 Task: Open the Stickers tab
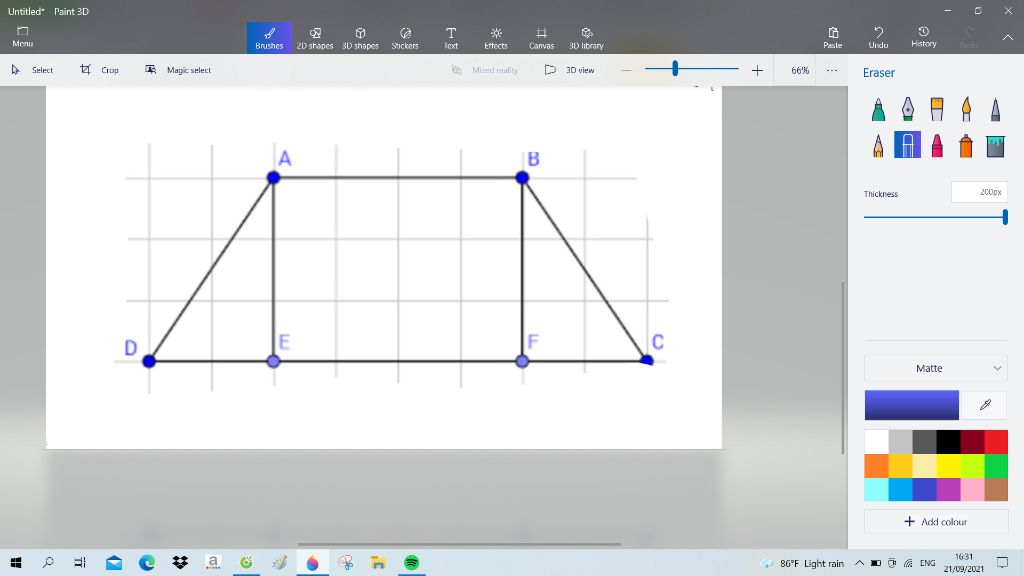[x=405, y=37]
